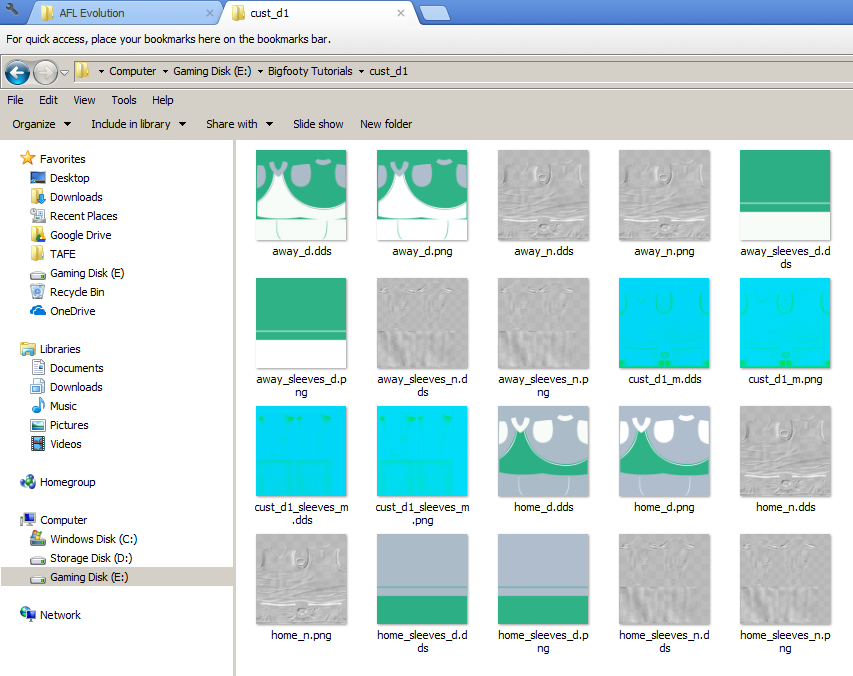
Task: Click the New folder button
Action: [x=386, y=124]
